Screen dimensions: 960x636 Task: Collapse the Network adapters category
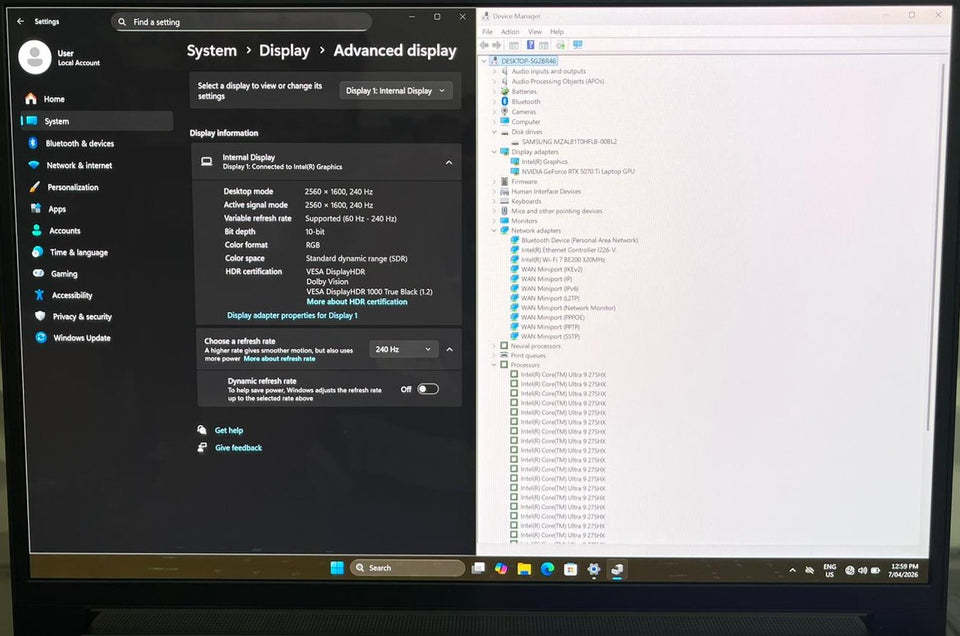[493, 231]
